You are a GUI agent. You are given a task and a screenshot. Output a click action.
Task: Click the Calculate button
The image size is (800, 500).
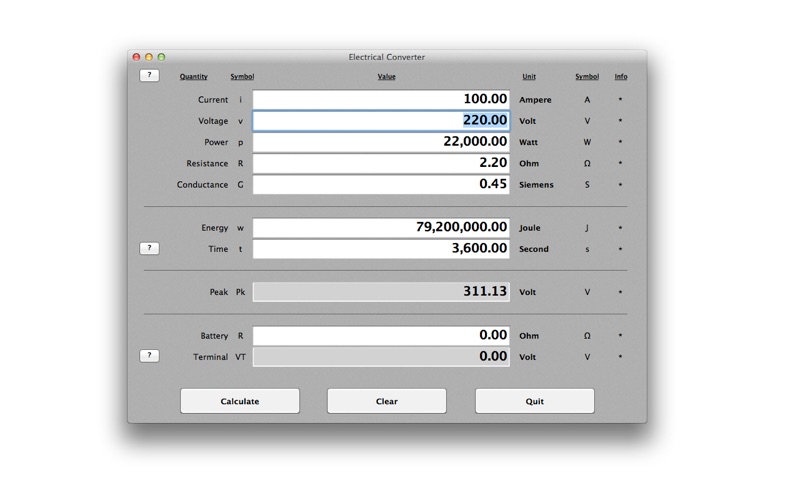pos(240,401)
